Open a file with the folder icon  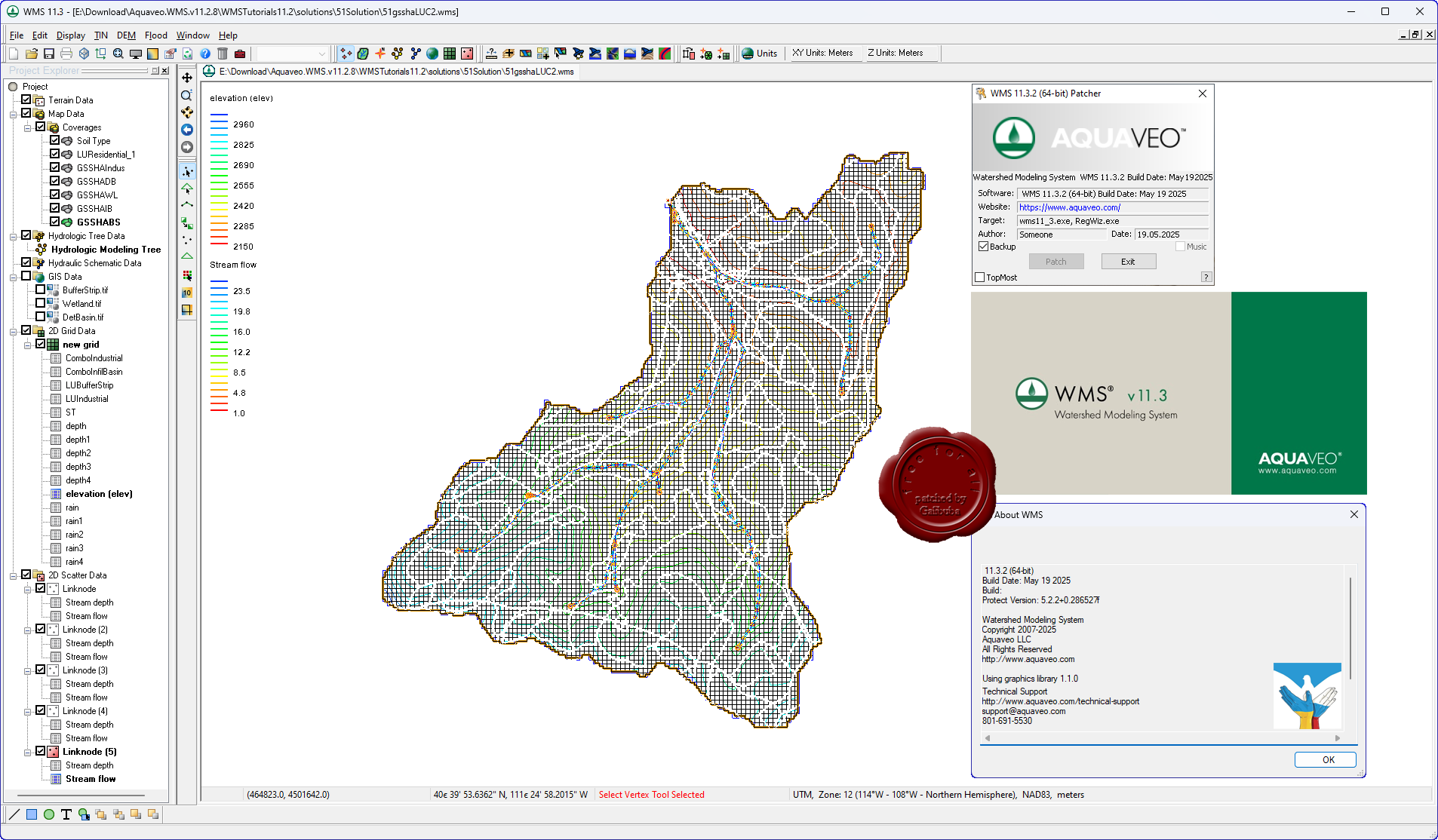(x=32, y=54)
